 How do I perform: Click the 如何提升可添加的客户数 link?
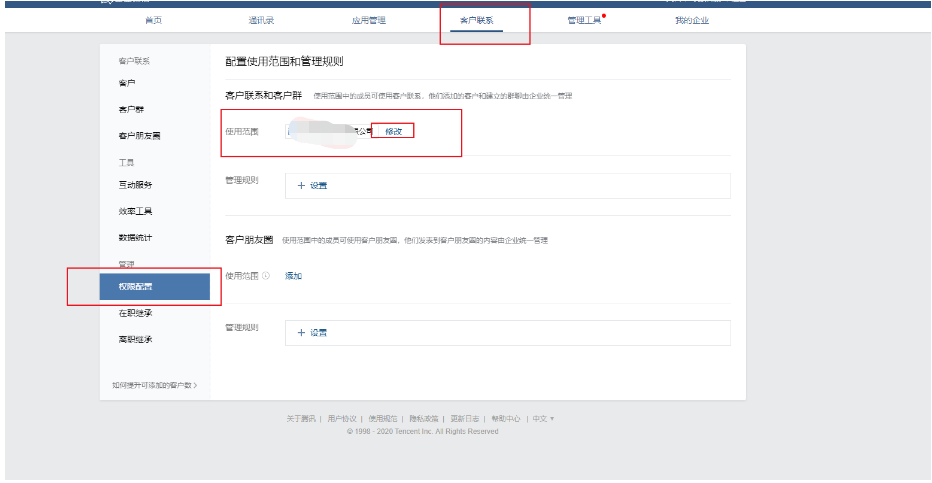point(155,385)
